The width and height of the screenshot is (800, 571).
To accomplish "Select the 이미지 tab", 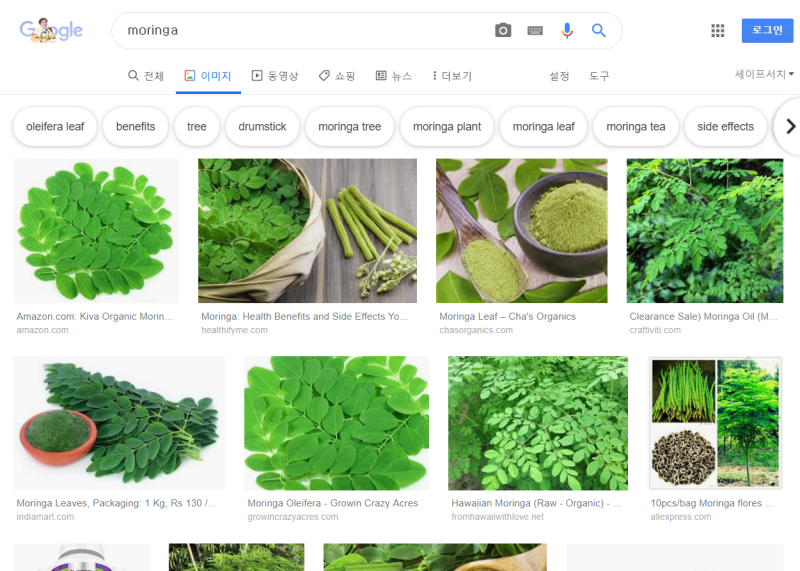I will pos(208,76).
